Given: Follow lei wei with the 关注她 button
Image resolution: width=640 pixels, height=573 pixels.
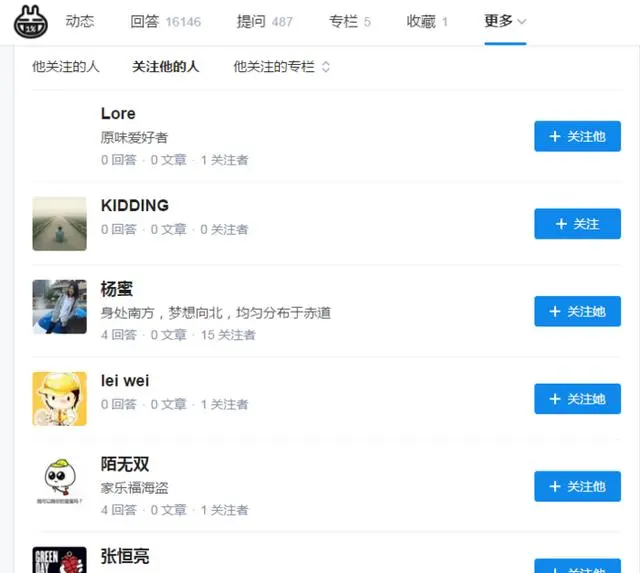Looking at the screenshot, I should (x=578, y=399).
